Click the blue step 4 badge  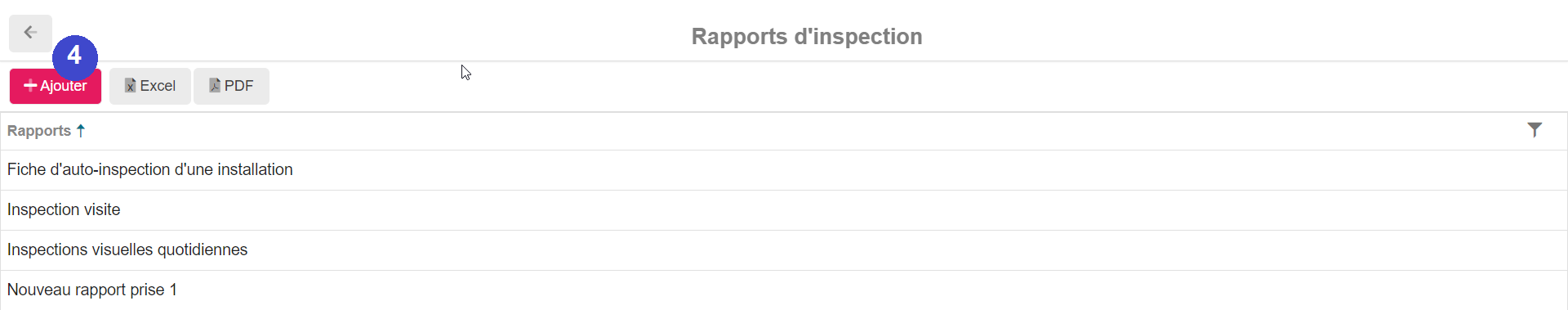tap(75, 56)
